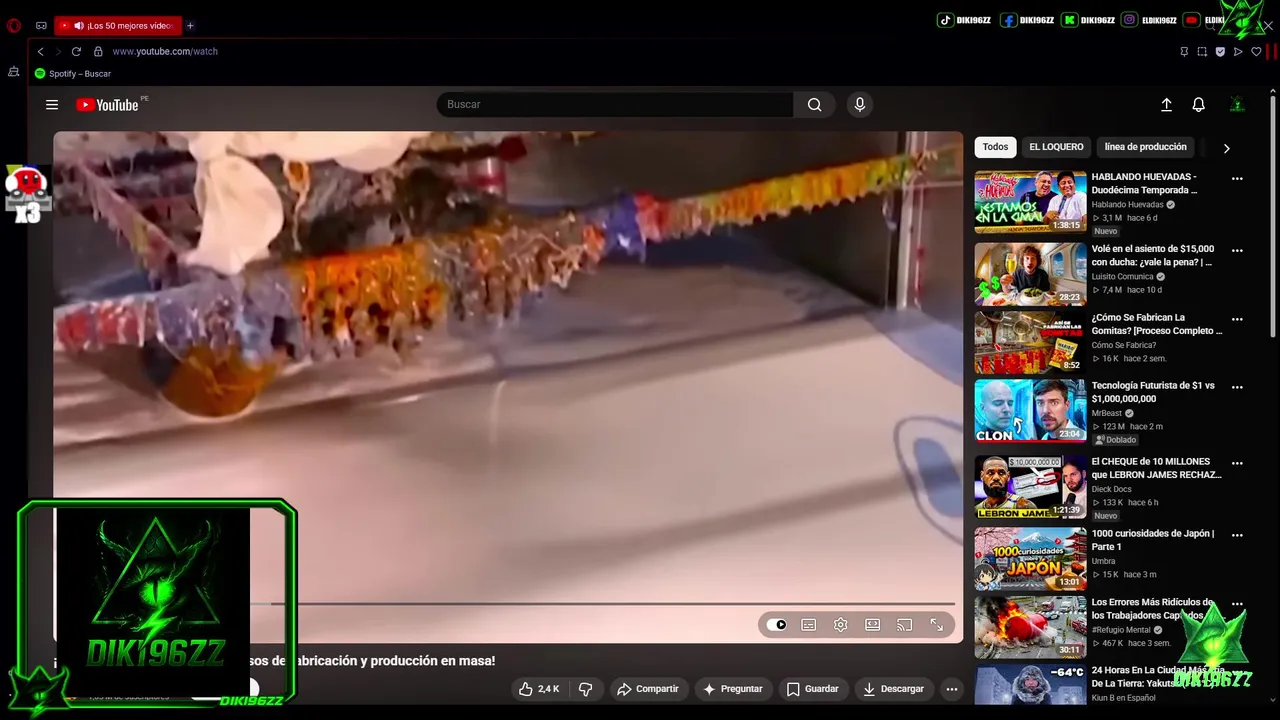
Task: Click the Hablando Huevadas channel name
Action: (x=1127, y=205)
